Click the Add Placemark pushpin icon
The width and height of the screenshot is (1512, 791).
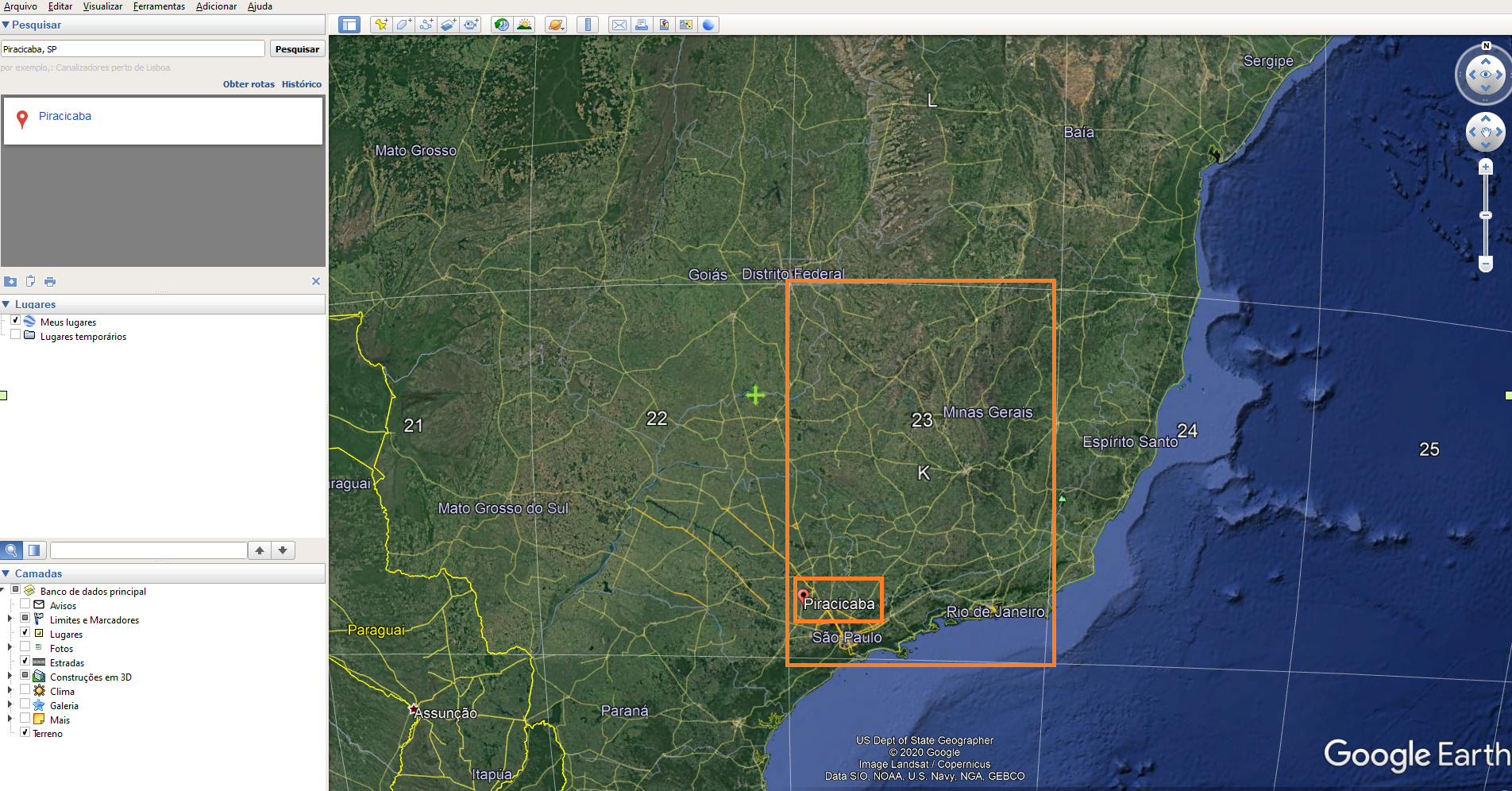(381, 25)
